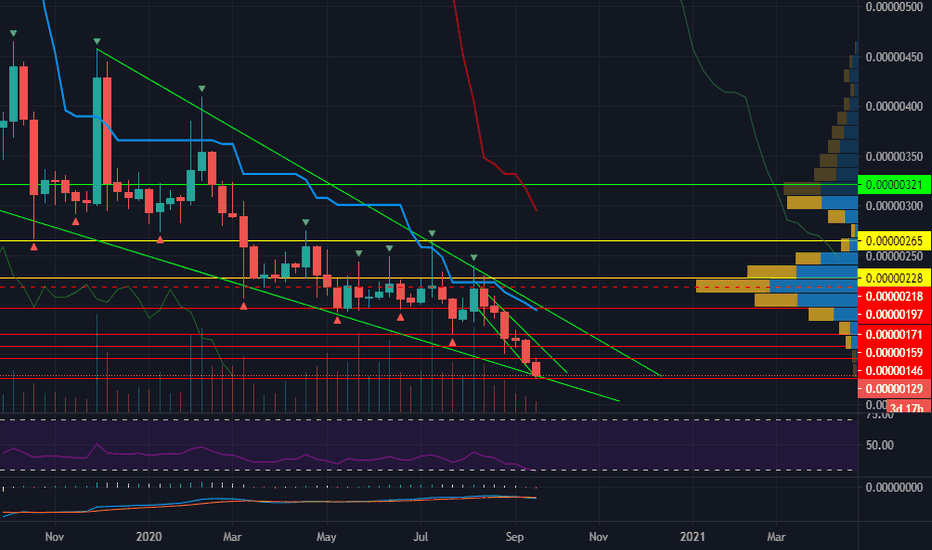Click the 2020 label on time axis

[x=149, y=537]
